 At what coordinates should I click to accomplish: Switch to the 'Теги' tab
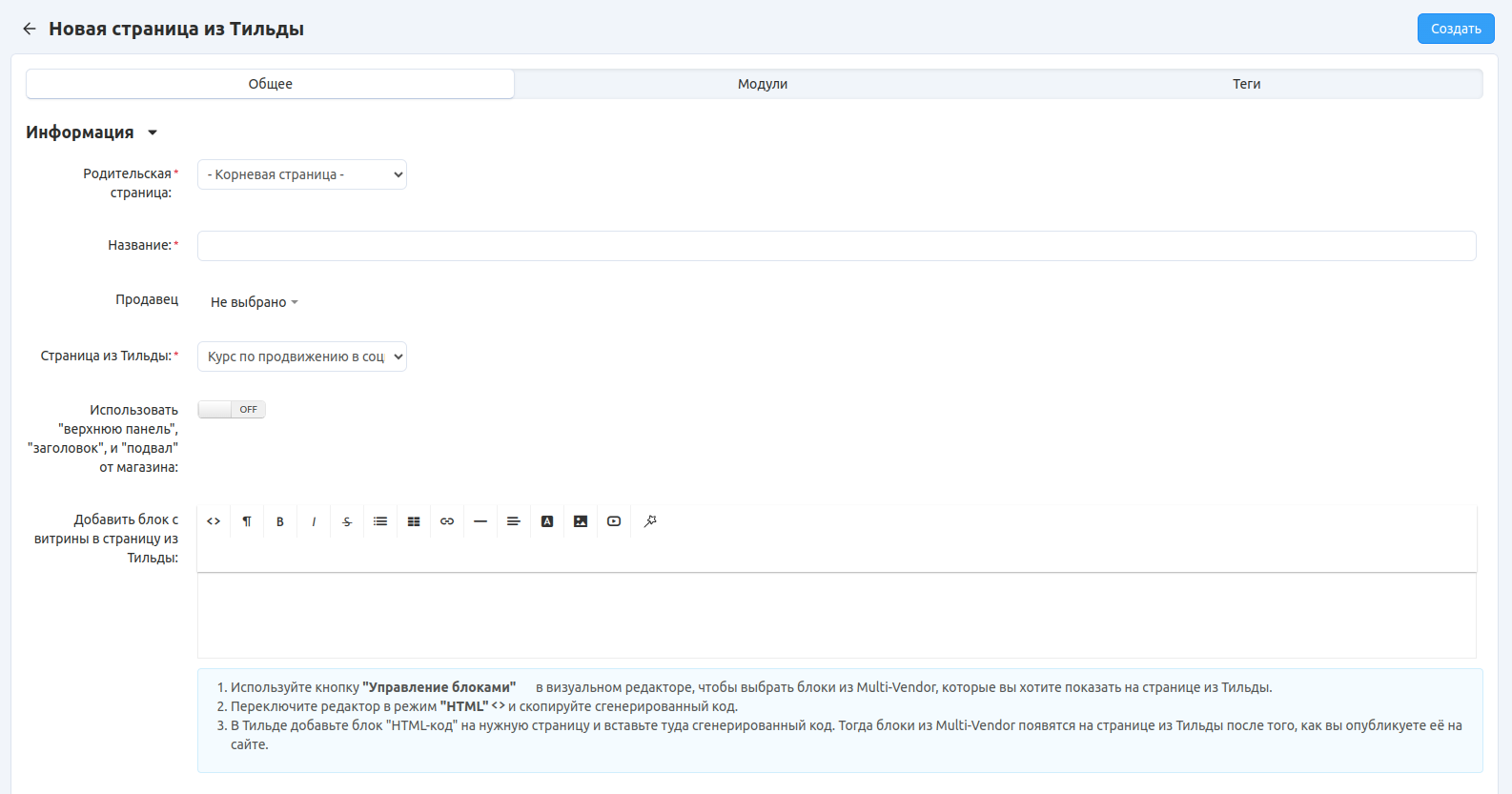1246,84
